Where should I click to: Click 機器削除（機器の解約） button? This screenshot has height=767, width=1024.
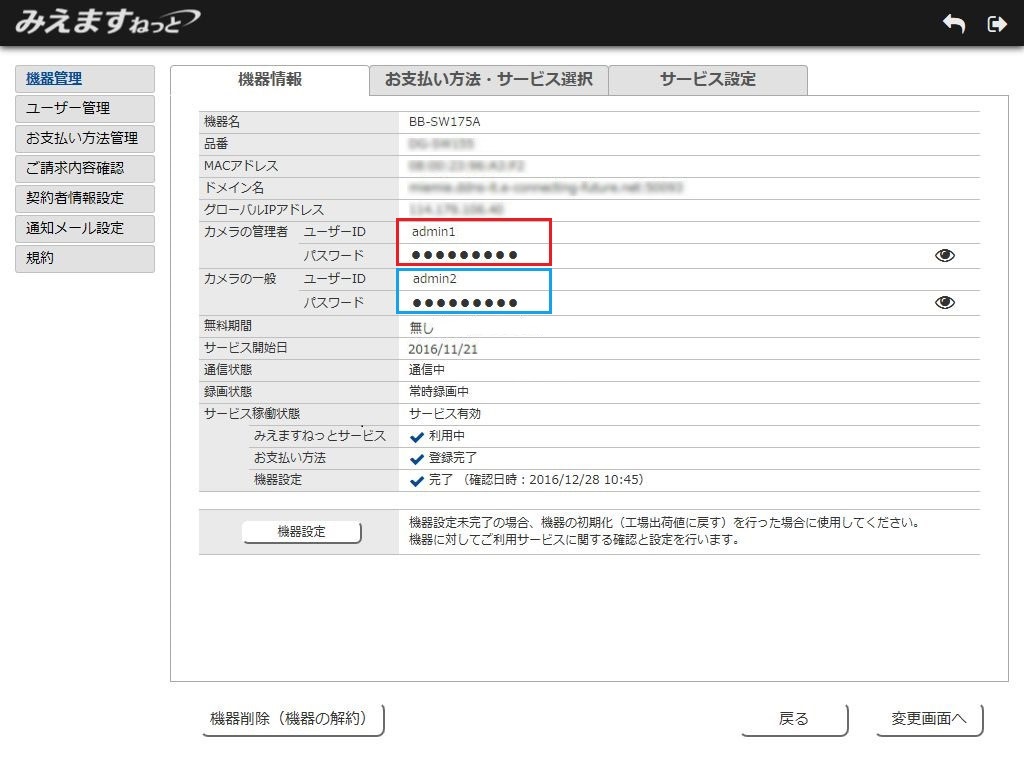(x=293, y=719)
